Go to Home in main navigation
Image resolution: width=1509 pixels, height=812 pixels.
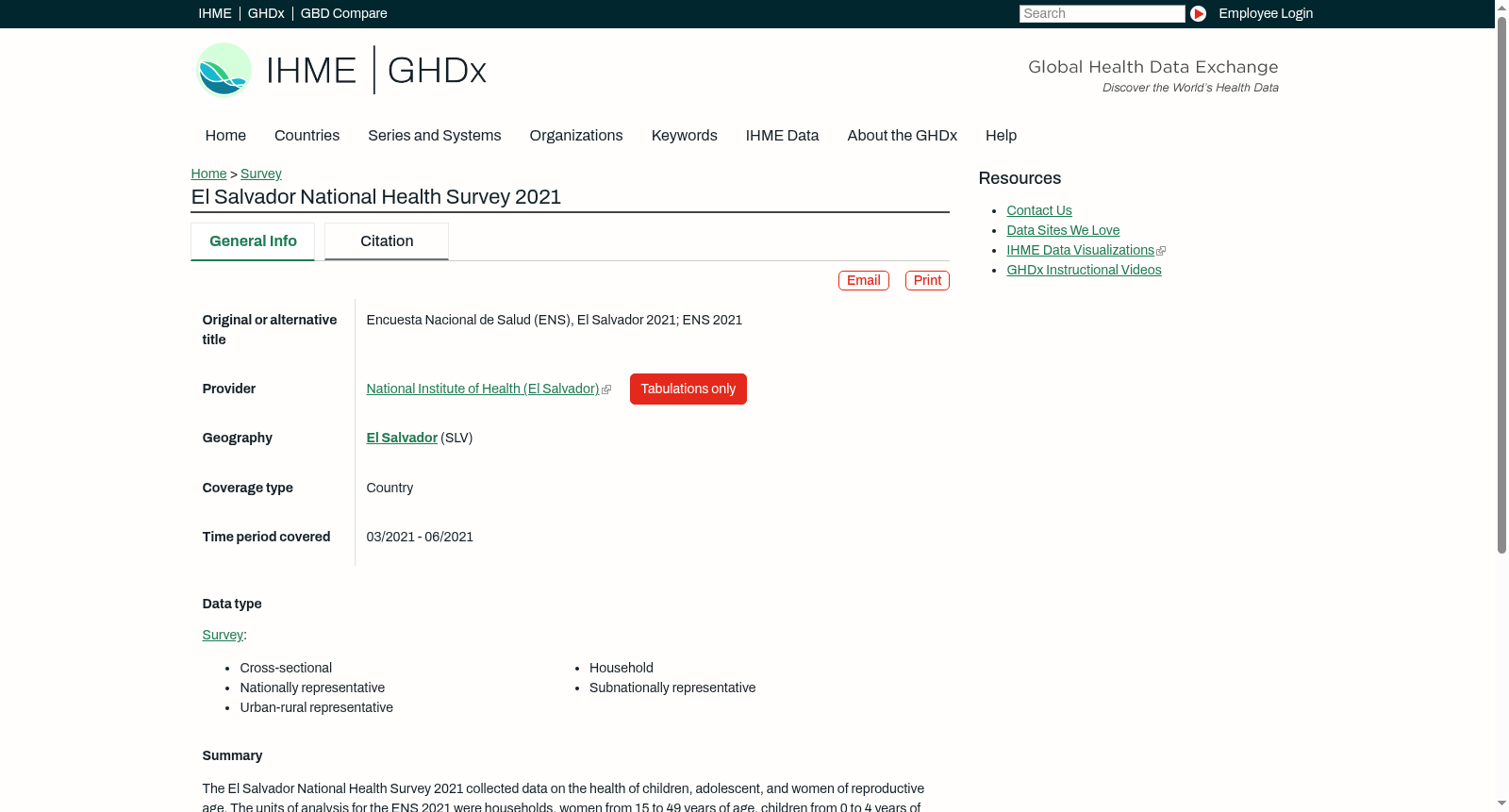point(225,136)
